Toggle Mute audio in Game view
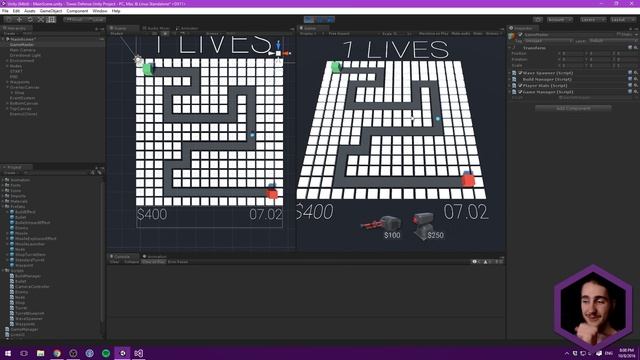Screen dimensions: 640x360 point(461,33)
